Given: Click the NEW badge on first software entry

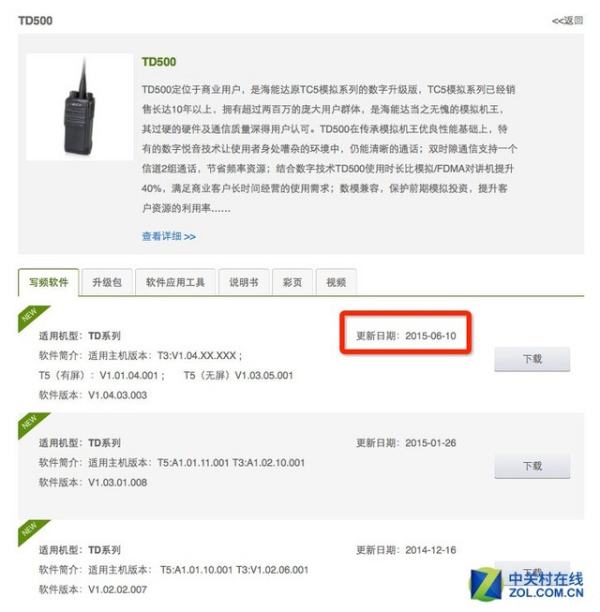Looking at the screenshot, I should click(x=32, y=317).
